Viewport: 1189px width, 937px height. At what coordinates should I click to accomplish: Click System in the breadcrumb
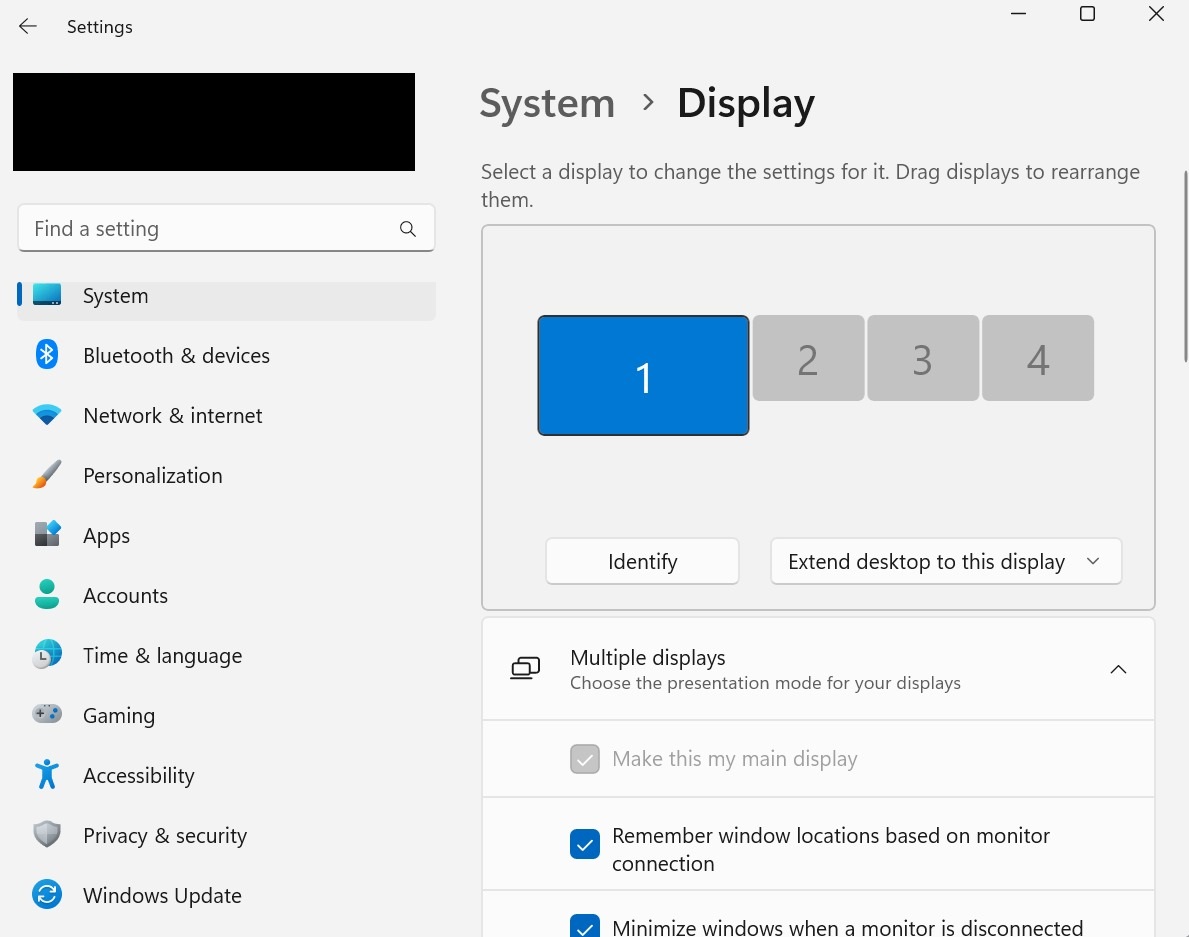547,104
